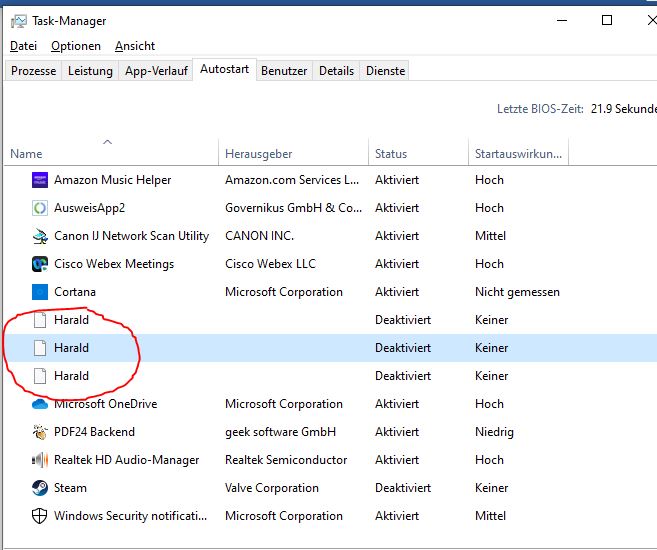Maximize the Task-Manager window
The image size is (657, 550).
click(x=607, y=20)
